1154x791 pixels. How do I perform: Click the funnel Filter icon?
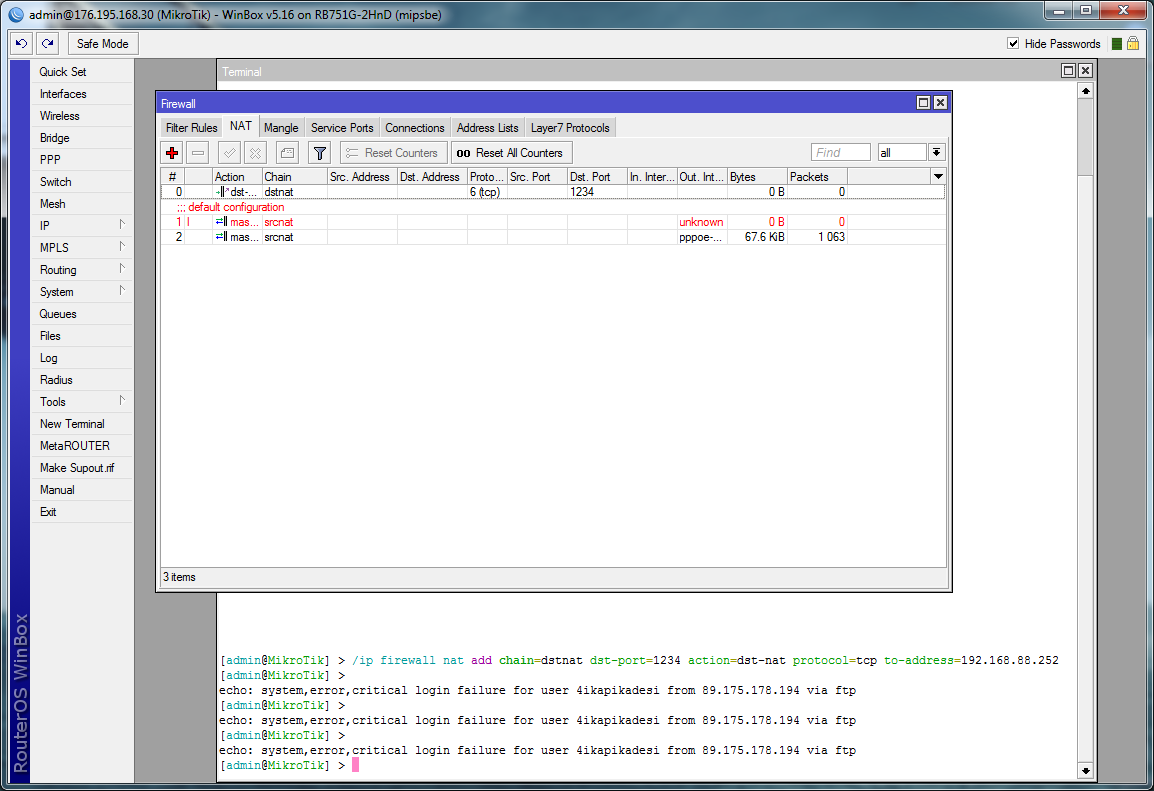319,153
